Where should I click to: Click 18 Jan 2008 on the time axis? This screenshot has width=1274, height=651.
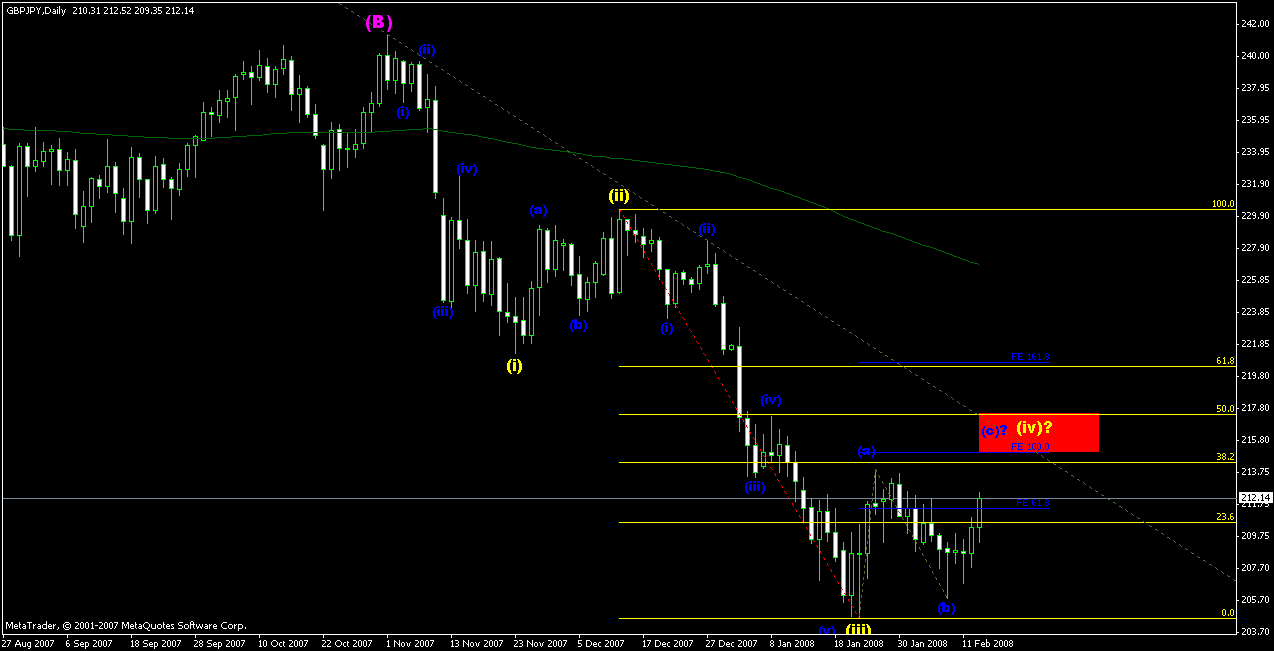click(x=860, y=644)
